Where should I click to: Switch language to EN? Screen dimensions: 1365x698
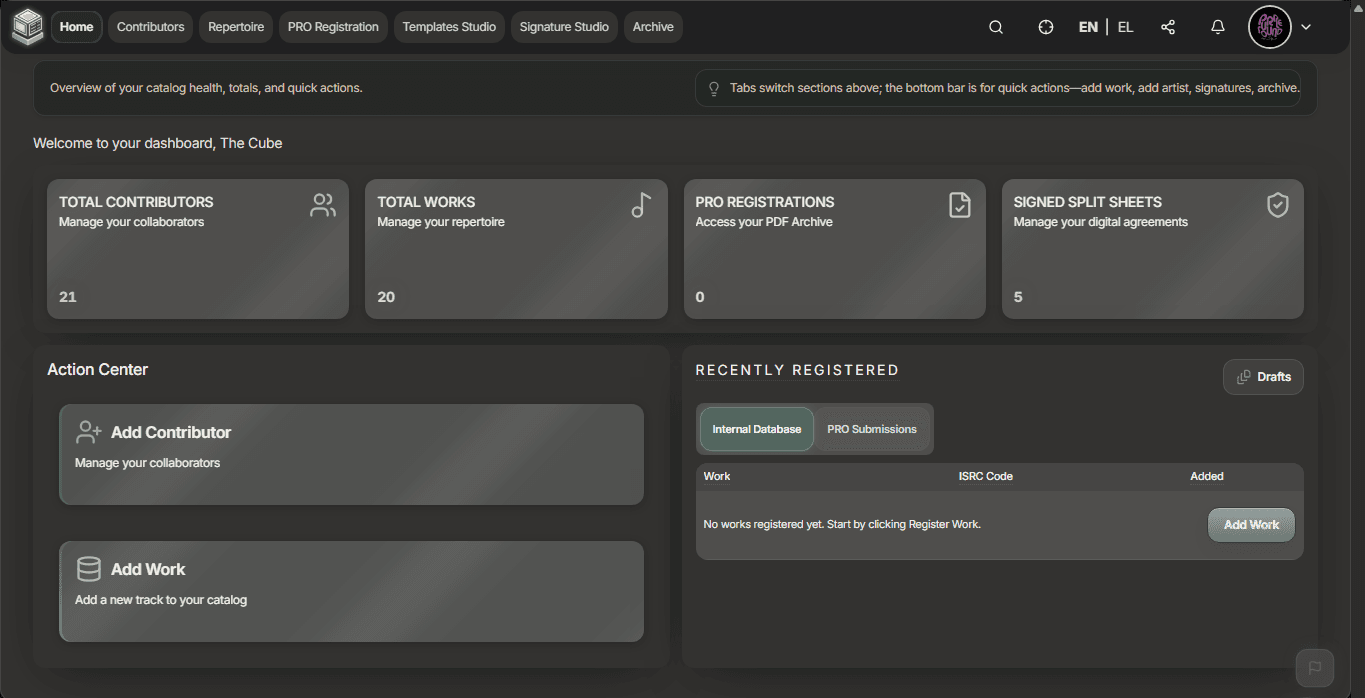1088,27
